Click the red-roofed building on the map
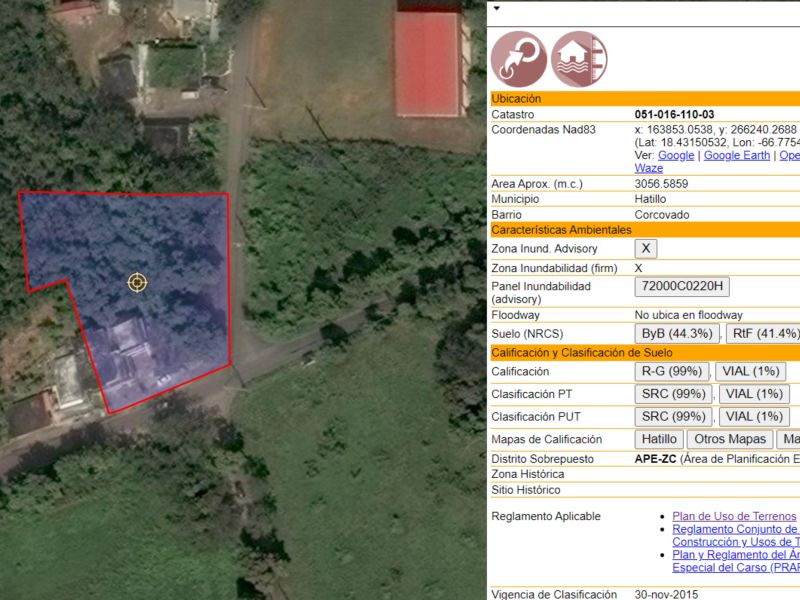This screenshot has height=600, width=800. point(427,62)
